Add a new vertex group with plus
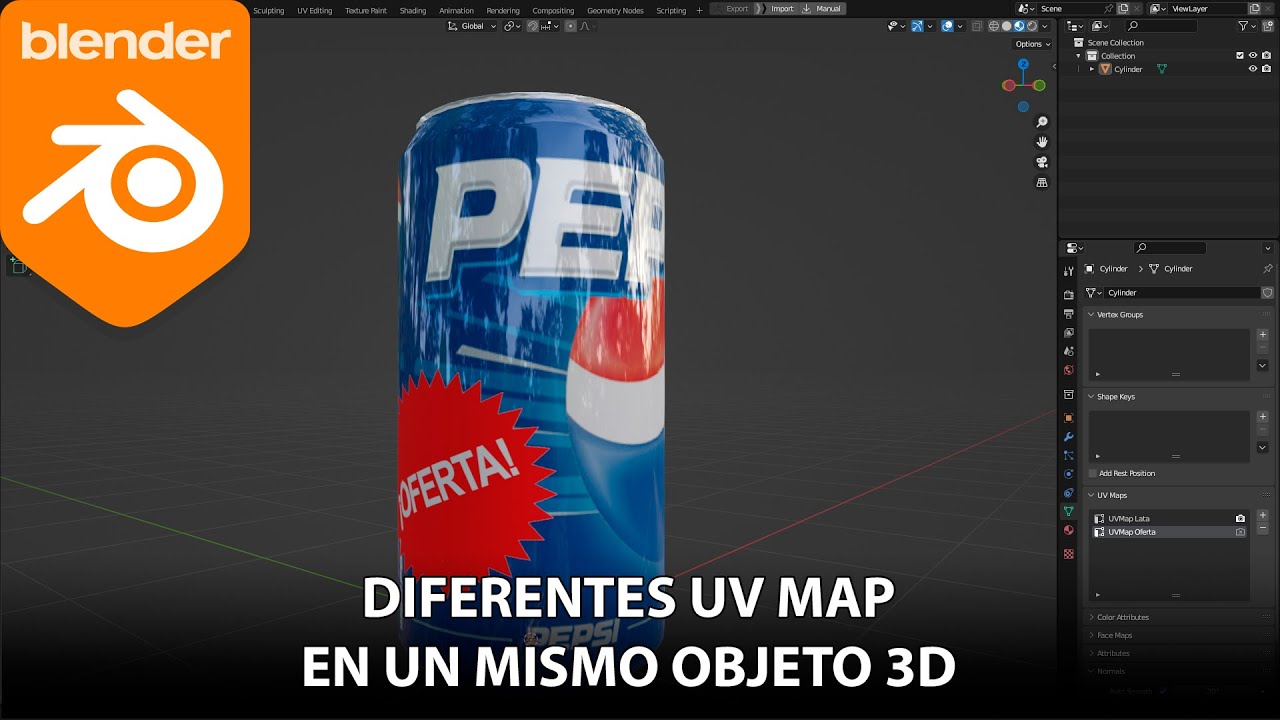The image size is (1280, 720). pos(1262,335)
